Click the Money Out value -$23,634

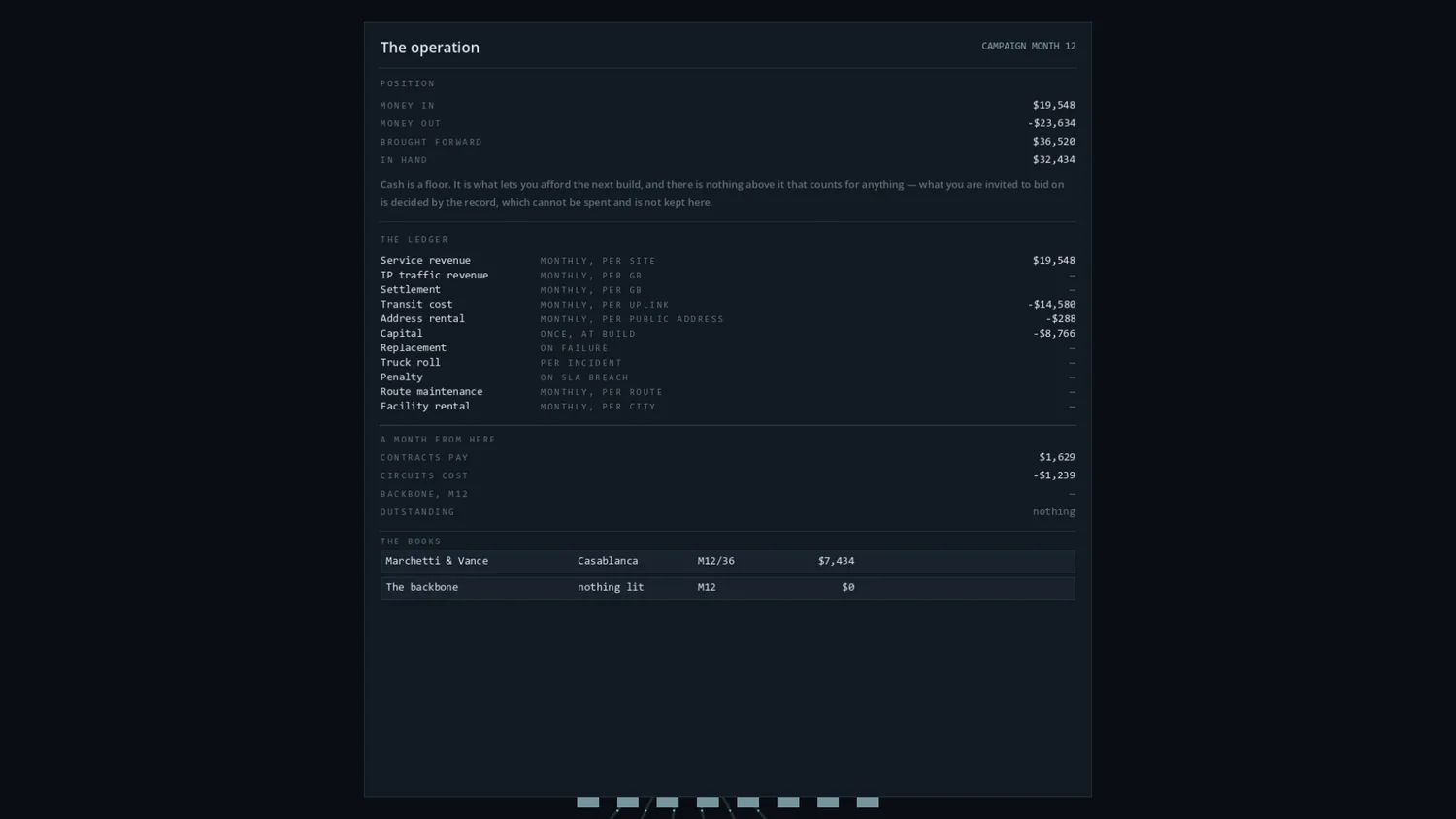tap(1051, 123)
